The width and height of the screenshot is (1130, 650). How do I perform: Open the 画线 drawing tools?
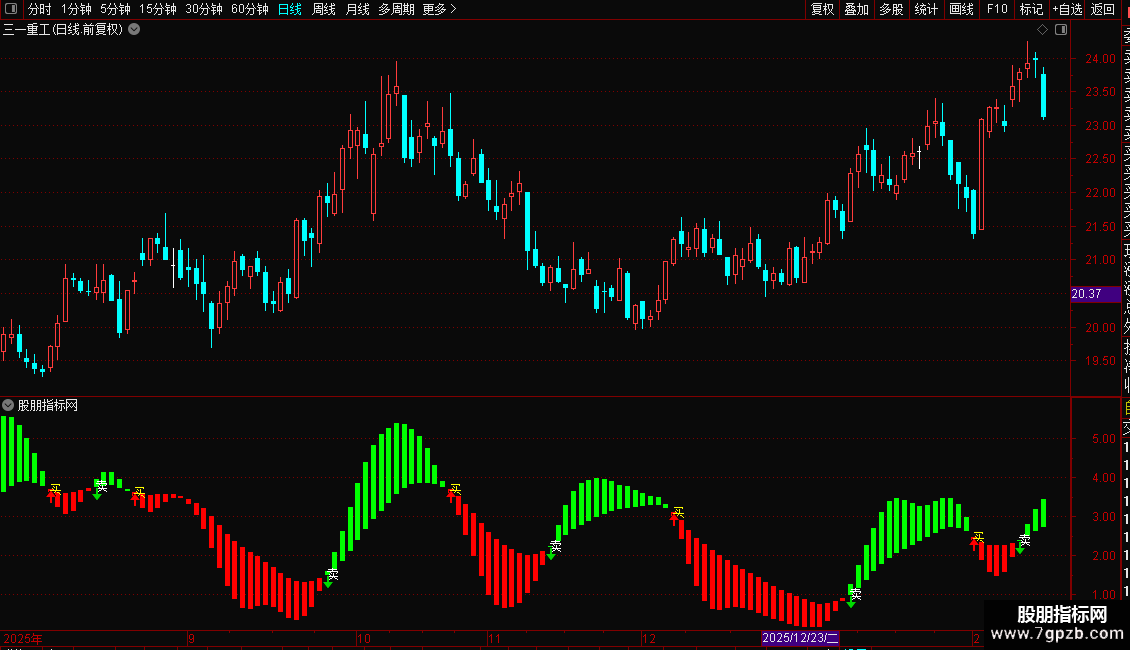click(961, 9)
